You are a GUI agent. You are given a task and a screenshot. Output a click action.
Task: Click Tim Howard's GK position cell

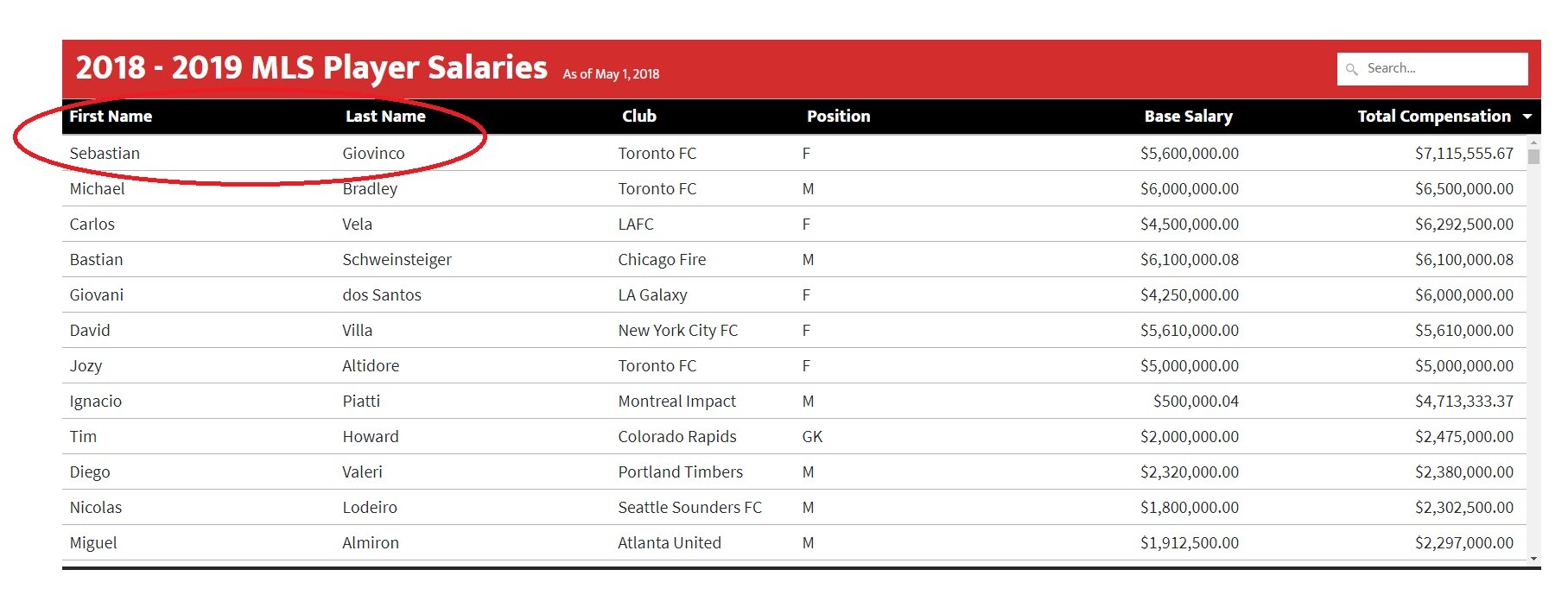(812, 437)
